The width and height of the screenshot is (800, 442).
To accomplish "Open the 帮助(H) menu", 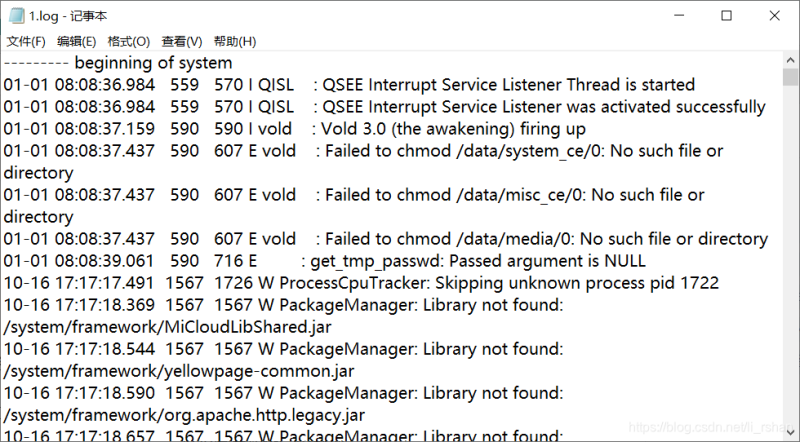I will point(235,41).
